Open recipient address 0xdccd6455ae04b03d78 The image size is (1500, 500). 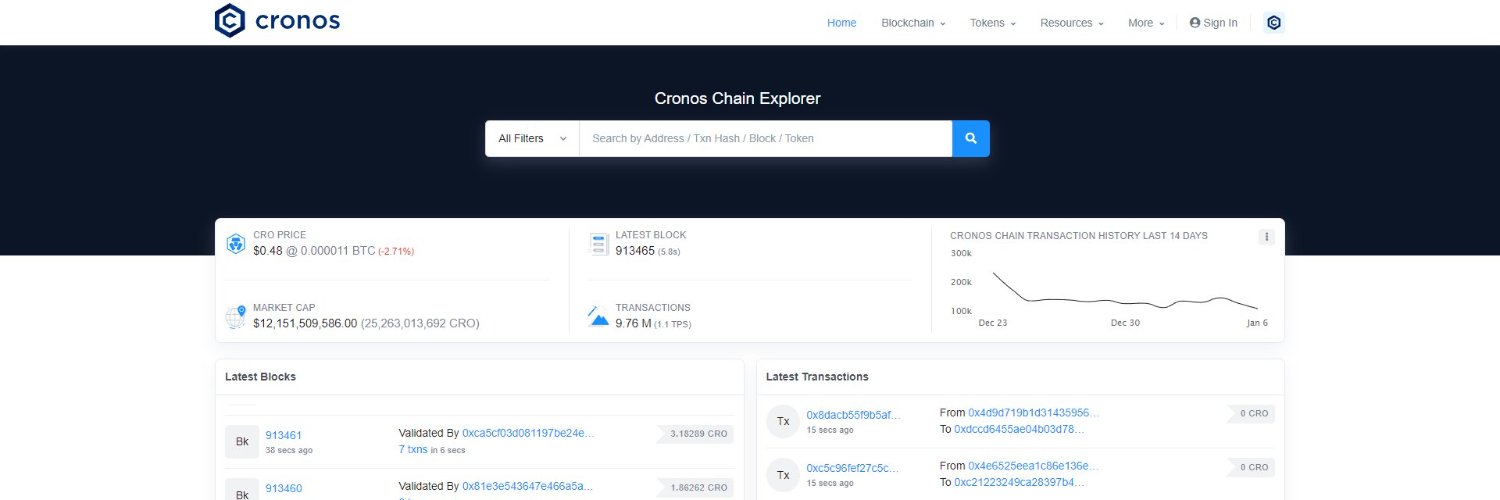[1019, 429]
